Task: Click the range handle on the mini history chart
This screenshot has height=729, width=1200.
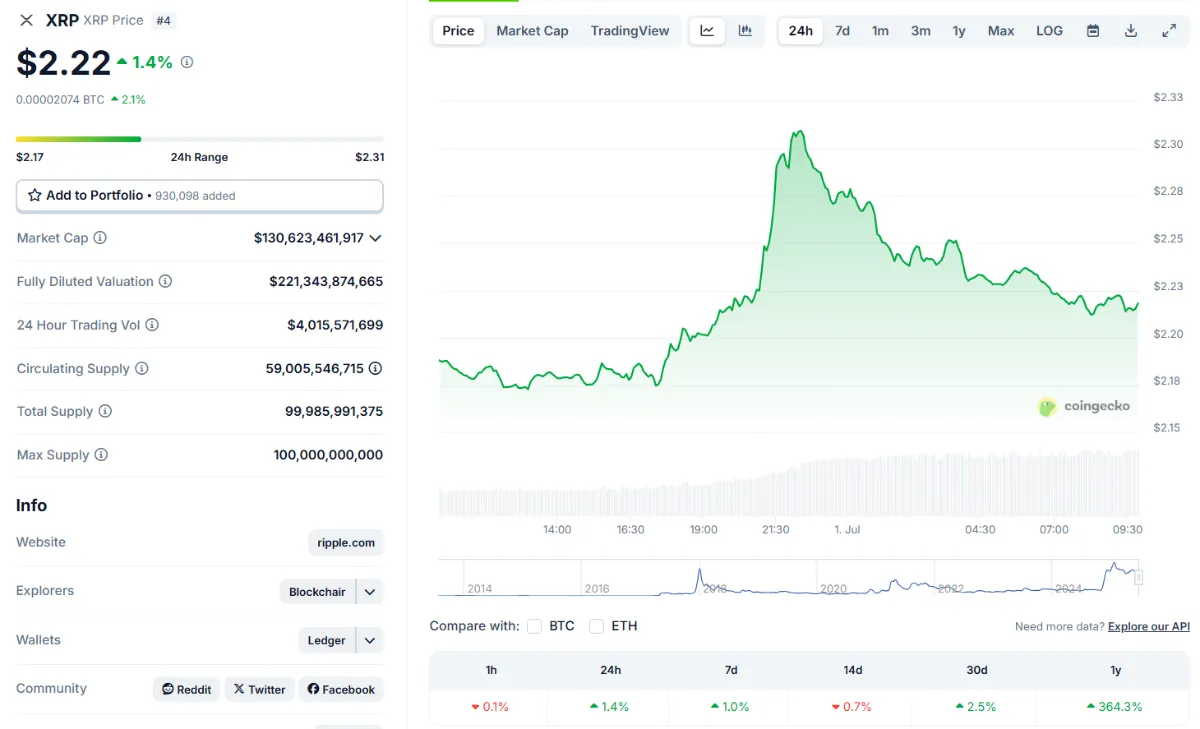Action: (1138, 577)
